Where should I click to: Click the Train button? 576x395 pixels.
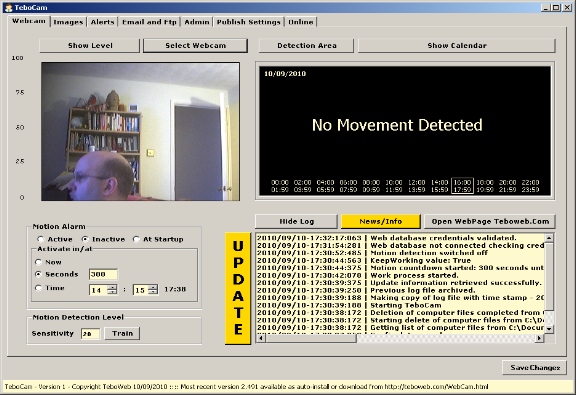pos(122,333)
